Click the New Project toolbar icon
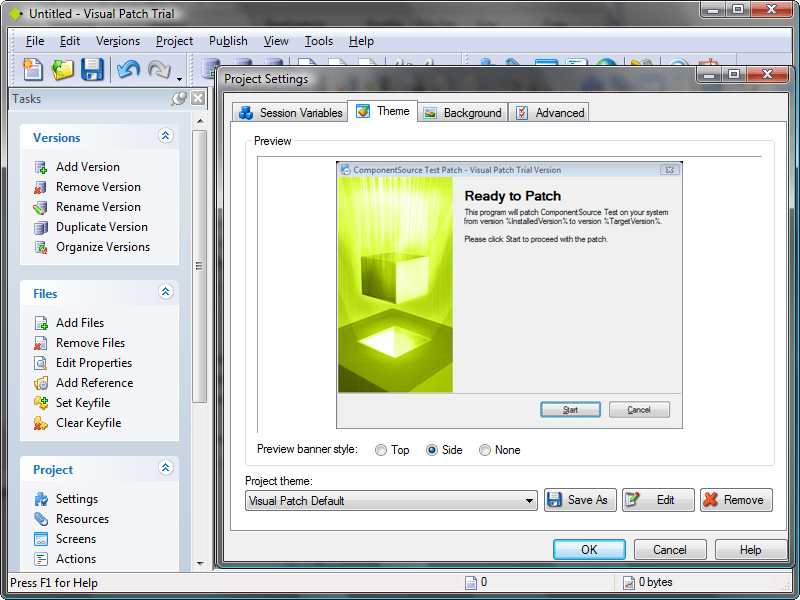Screen dimensions: 800x600 [x=33, y=69]
